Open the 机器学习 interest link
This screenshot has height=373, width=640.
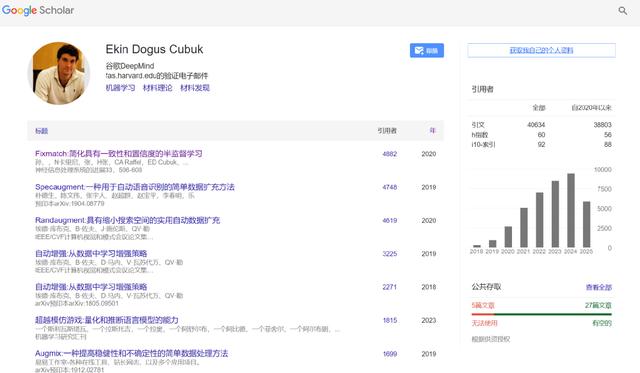[120, 88]
